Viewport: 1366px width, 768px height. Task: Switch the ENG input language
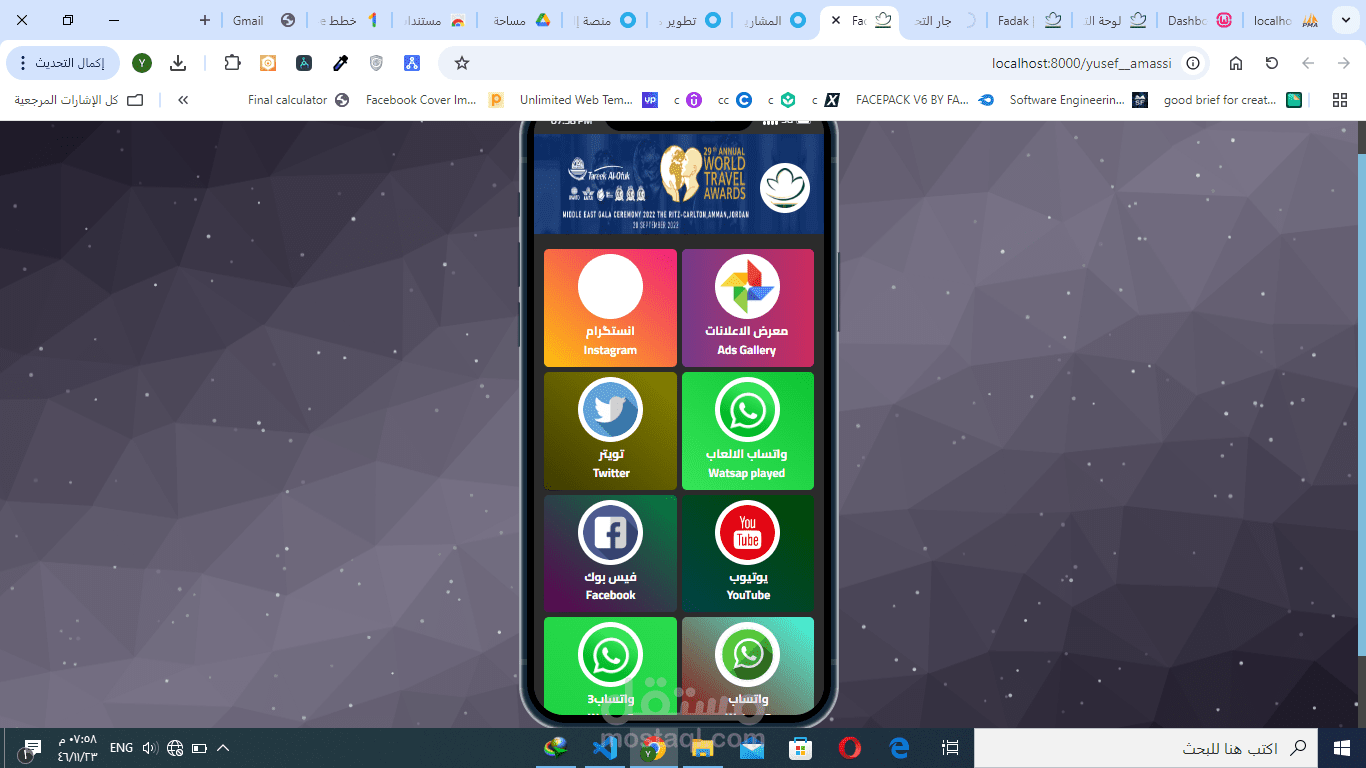click(121, 748)
